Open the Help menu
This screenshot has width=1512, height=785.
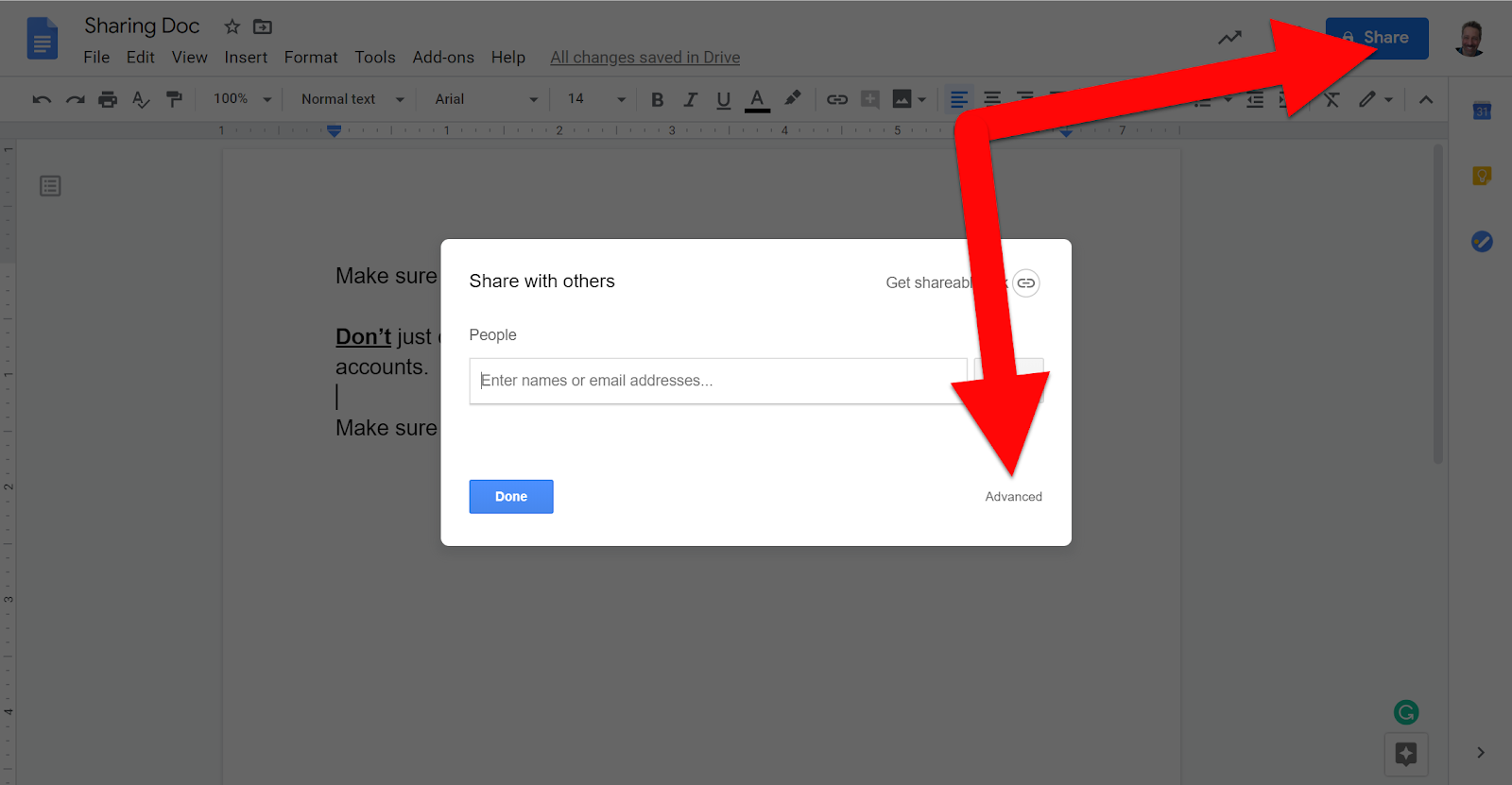click(x=508, y=58)
